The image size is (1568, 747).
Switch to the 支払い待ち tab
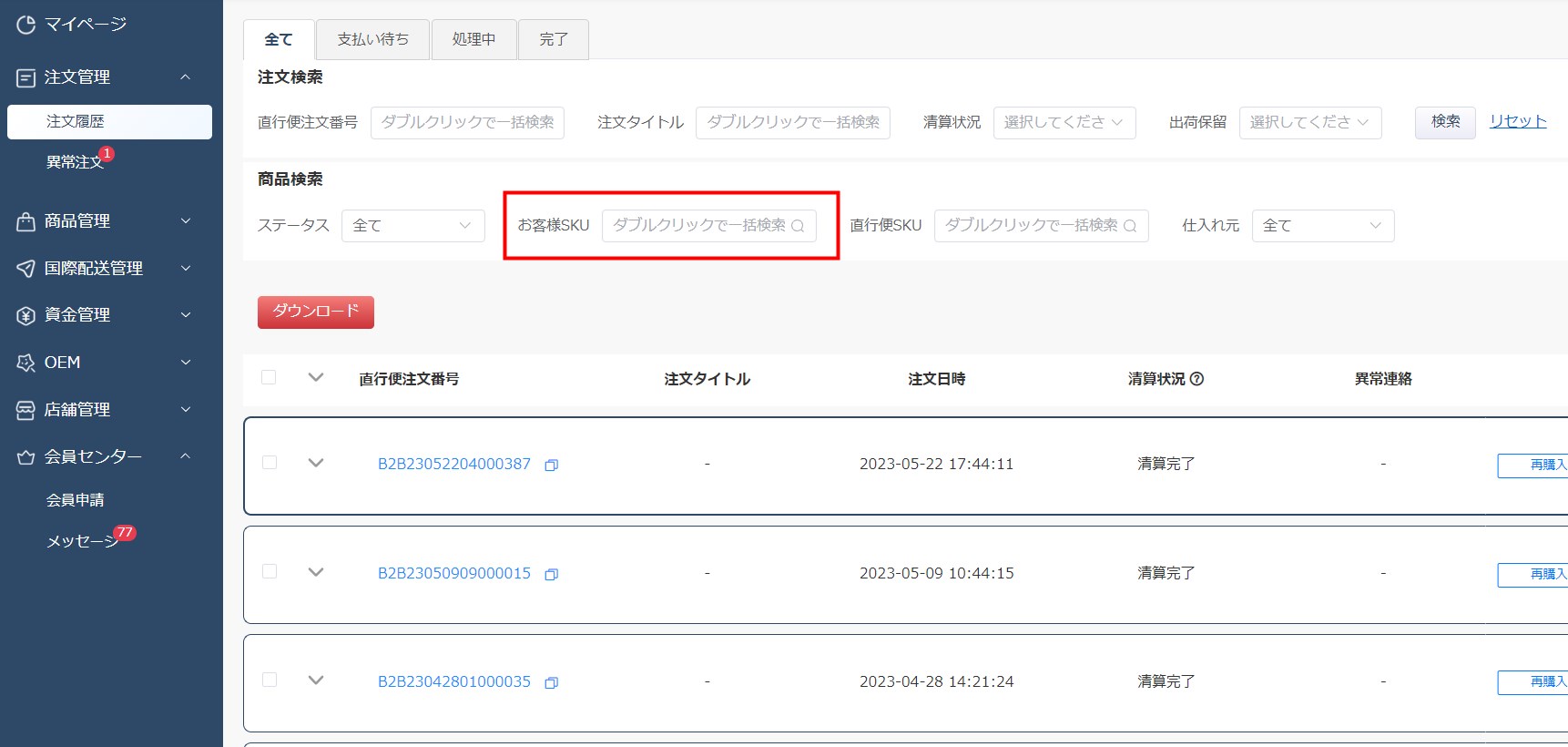pyautogui.click(x=372, y=40)
